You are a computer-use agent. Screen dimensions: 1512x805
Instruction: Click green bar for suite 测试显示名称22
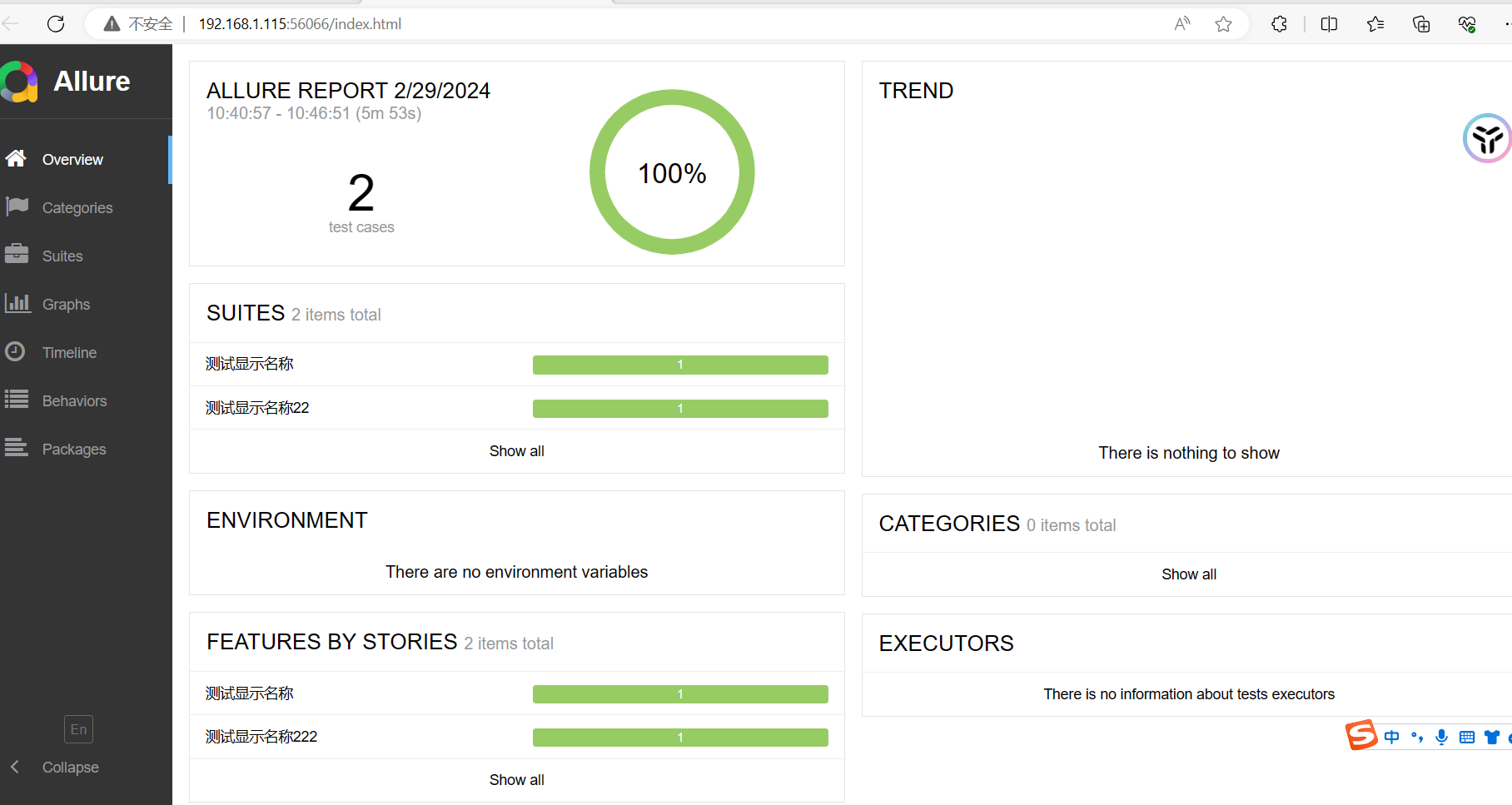pos(680,409)
